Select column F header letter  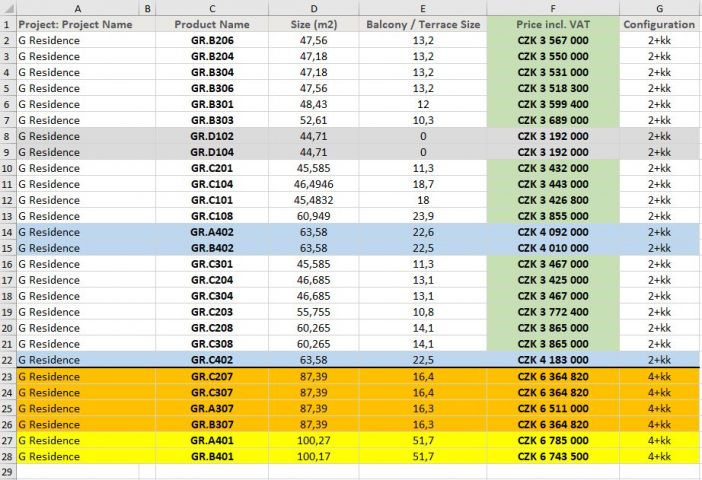click(x=552, y=8)
